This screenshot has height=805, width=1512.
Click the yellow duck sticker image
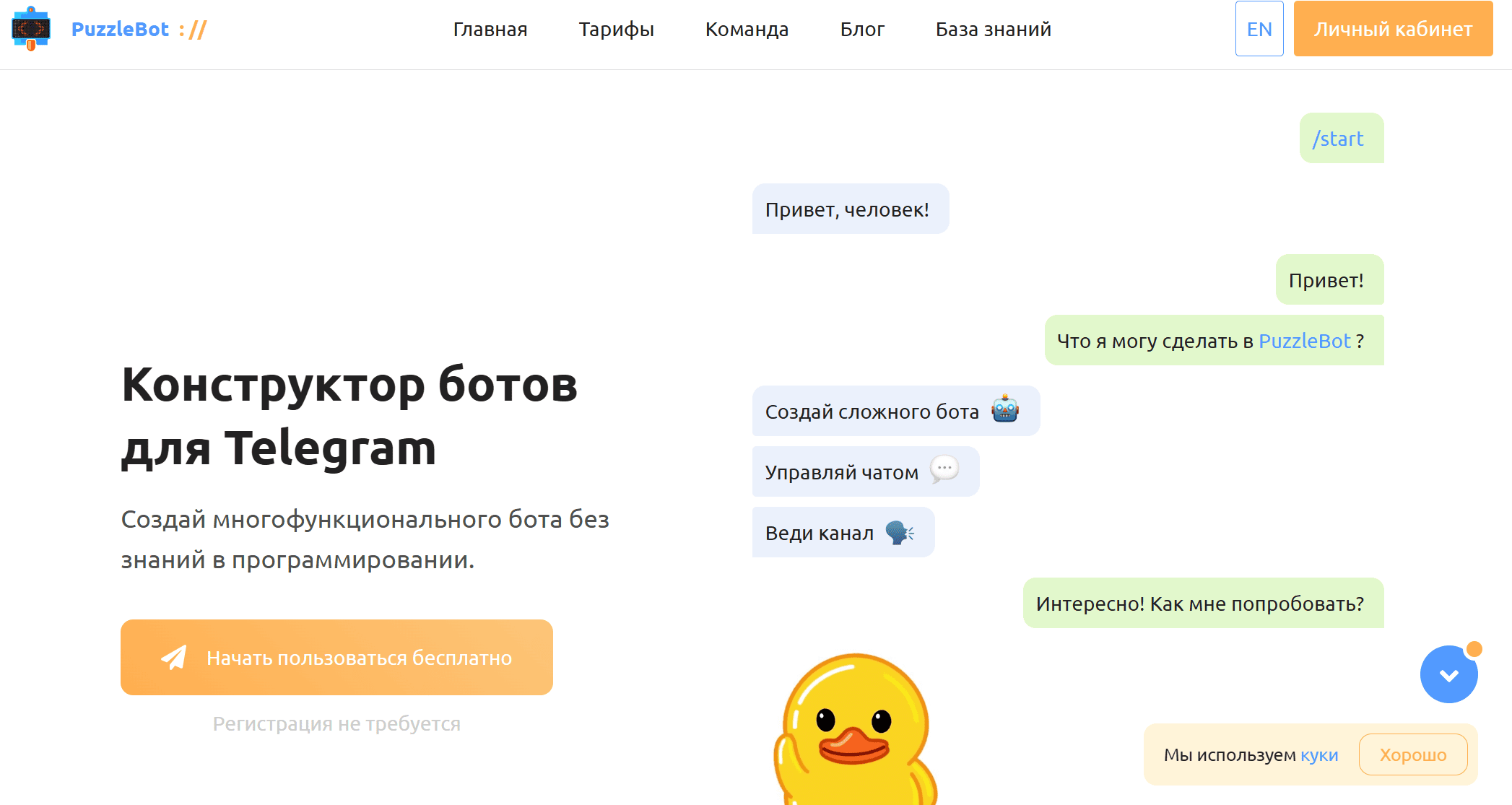(x=854, y=729)
